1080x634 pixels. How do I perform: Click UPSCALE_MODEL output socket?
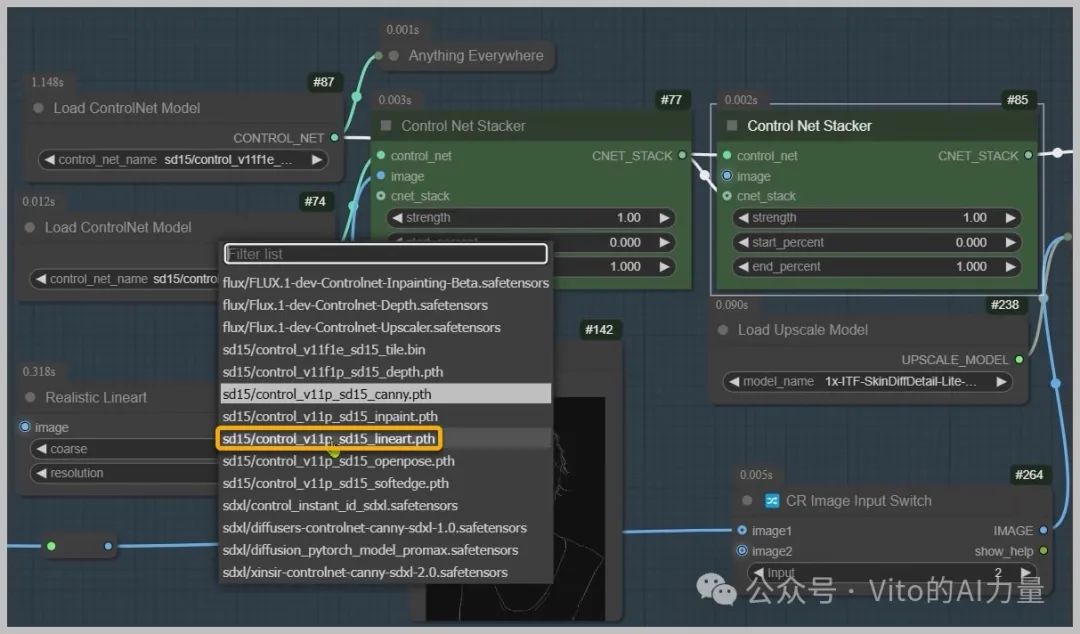point(1019,360)
